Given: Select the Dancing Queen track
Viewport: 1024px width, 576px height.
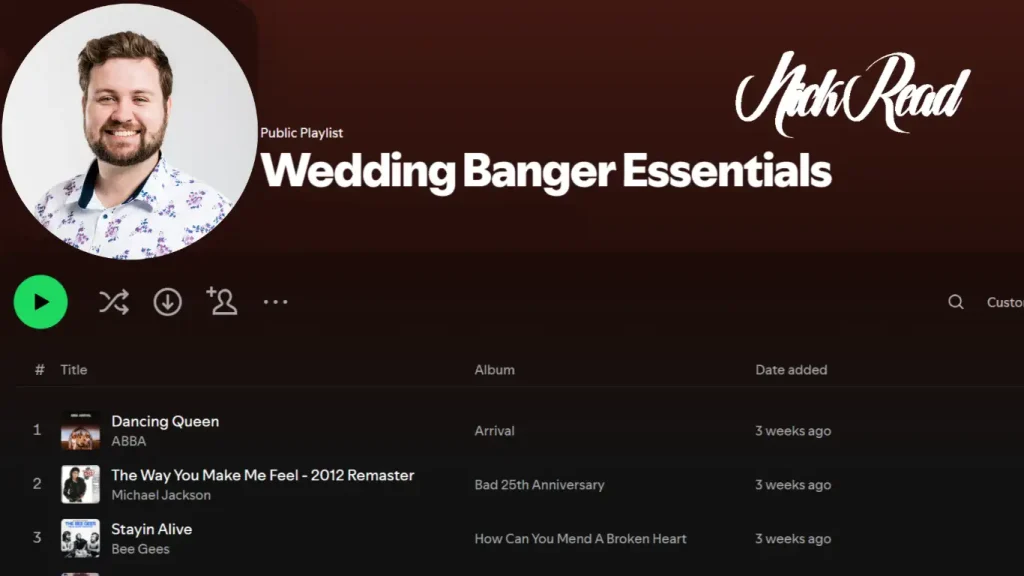Looking at the screenshot, I should [165, 421].
